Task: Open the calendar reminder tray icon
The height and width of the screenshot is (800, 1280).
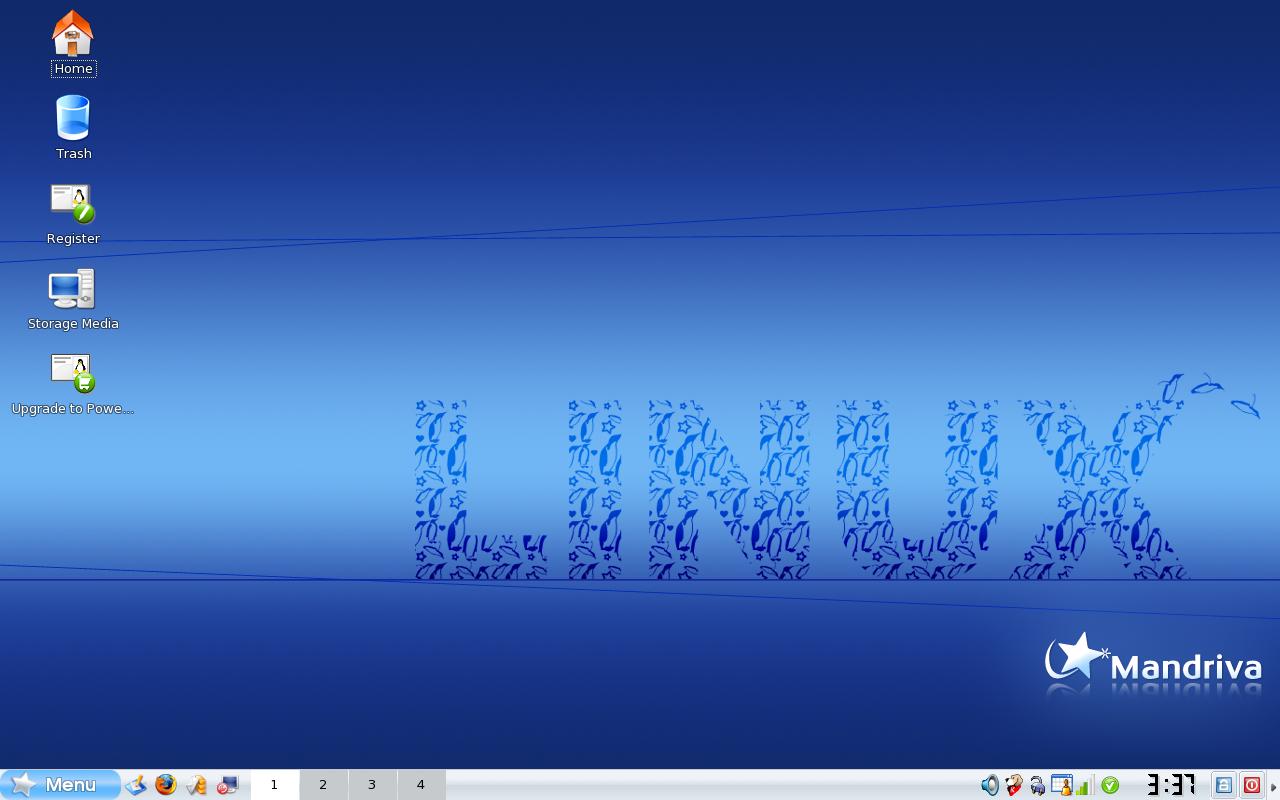Action: [1061, 785]
